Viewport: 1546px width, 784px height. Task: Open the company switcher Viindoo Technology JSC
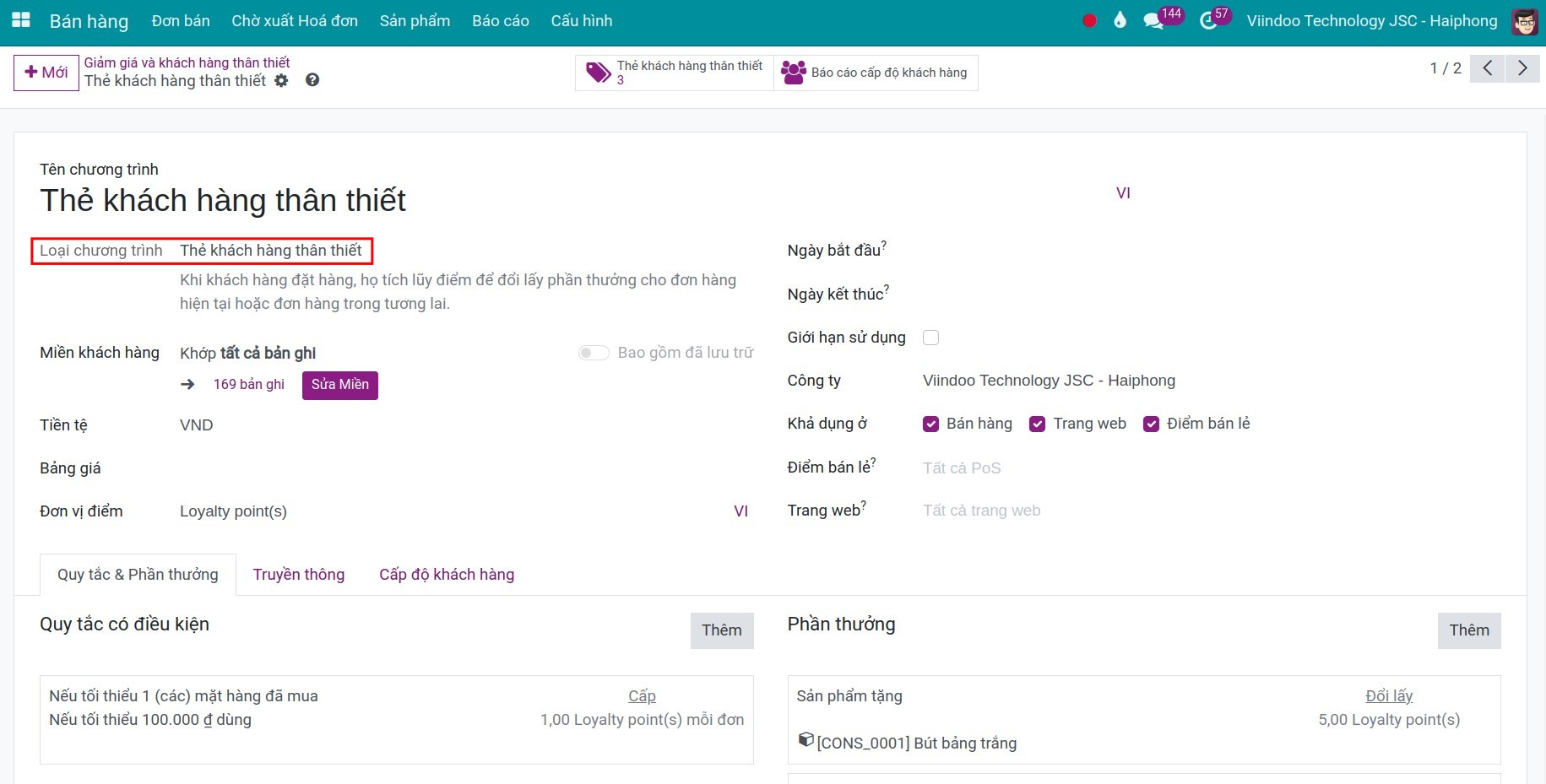click(x=1371, y=21)
